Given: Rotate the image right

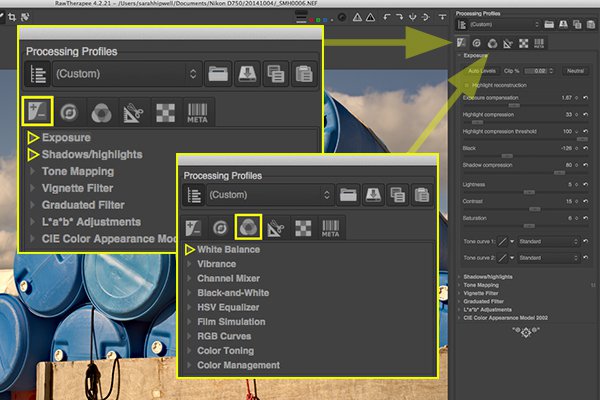Looking at the screenshot, I should point(399,17).
